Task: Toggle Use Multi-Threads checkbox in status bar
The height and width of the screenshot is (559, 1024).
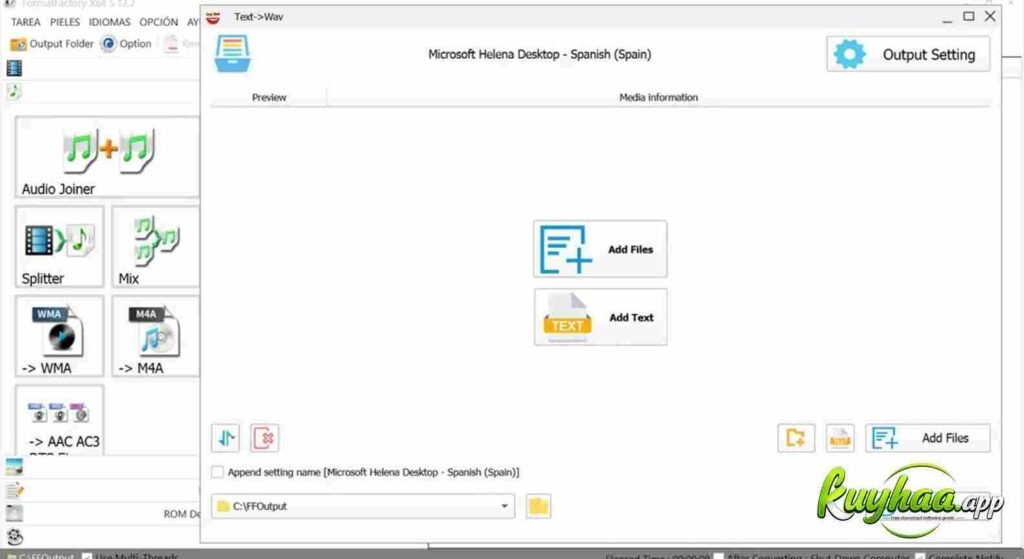Action: pyautogui.click(x=87, y=556)
